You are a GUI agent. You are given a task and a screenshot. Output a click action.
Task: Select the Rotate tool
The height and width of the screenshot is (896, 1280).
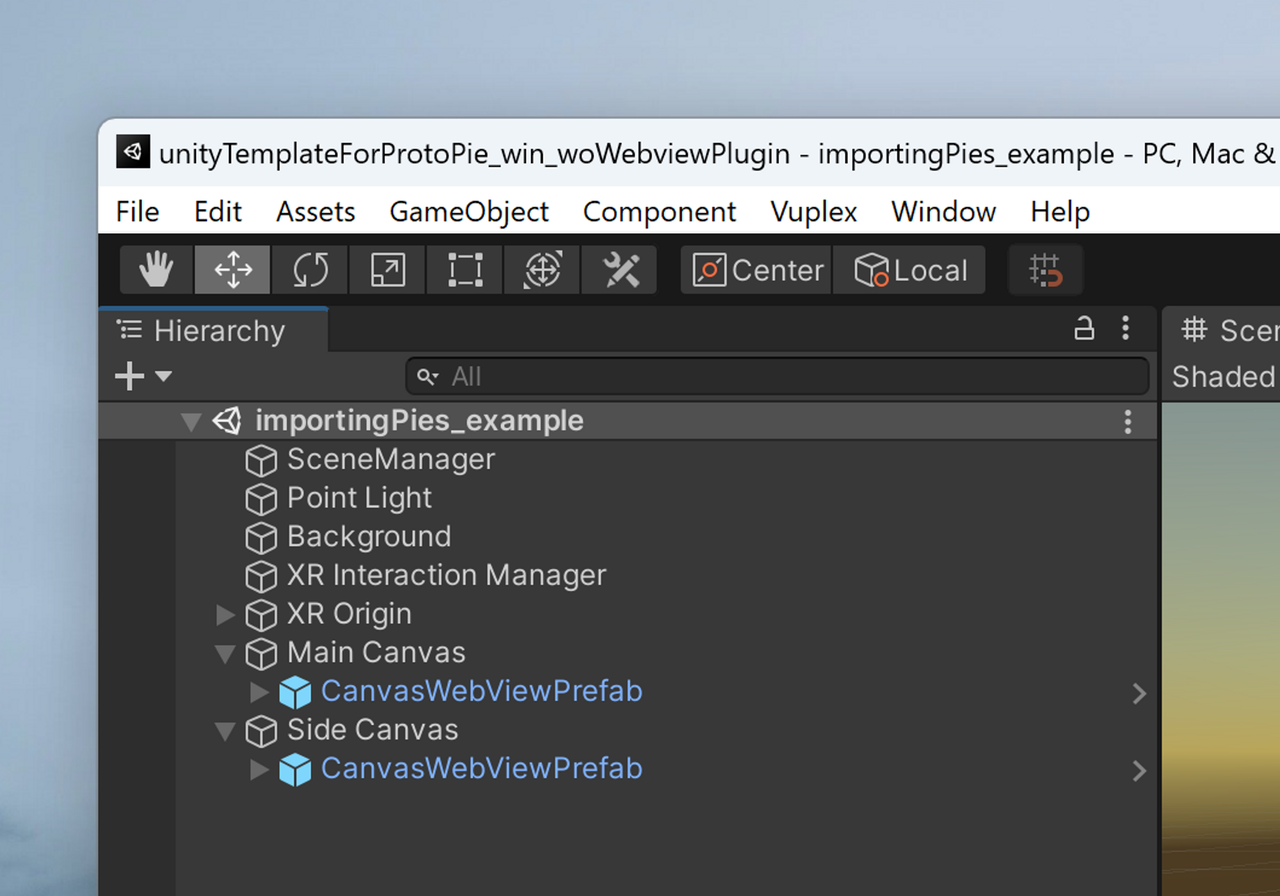[311, 270]
